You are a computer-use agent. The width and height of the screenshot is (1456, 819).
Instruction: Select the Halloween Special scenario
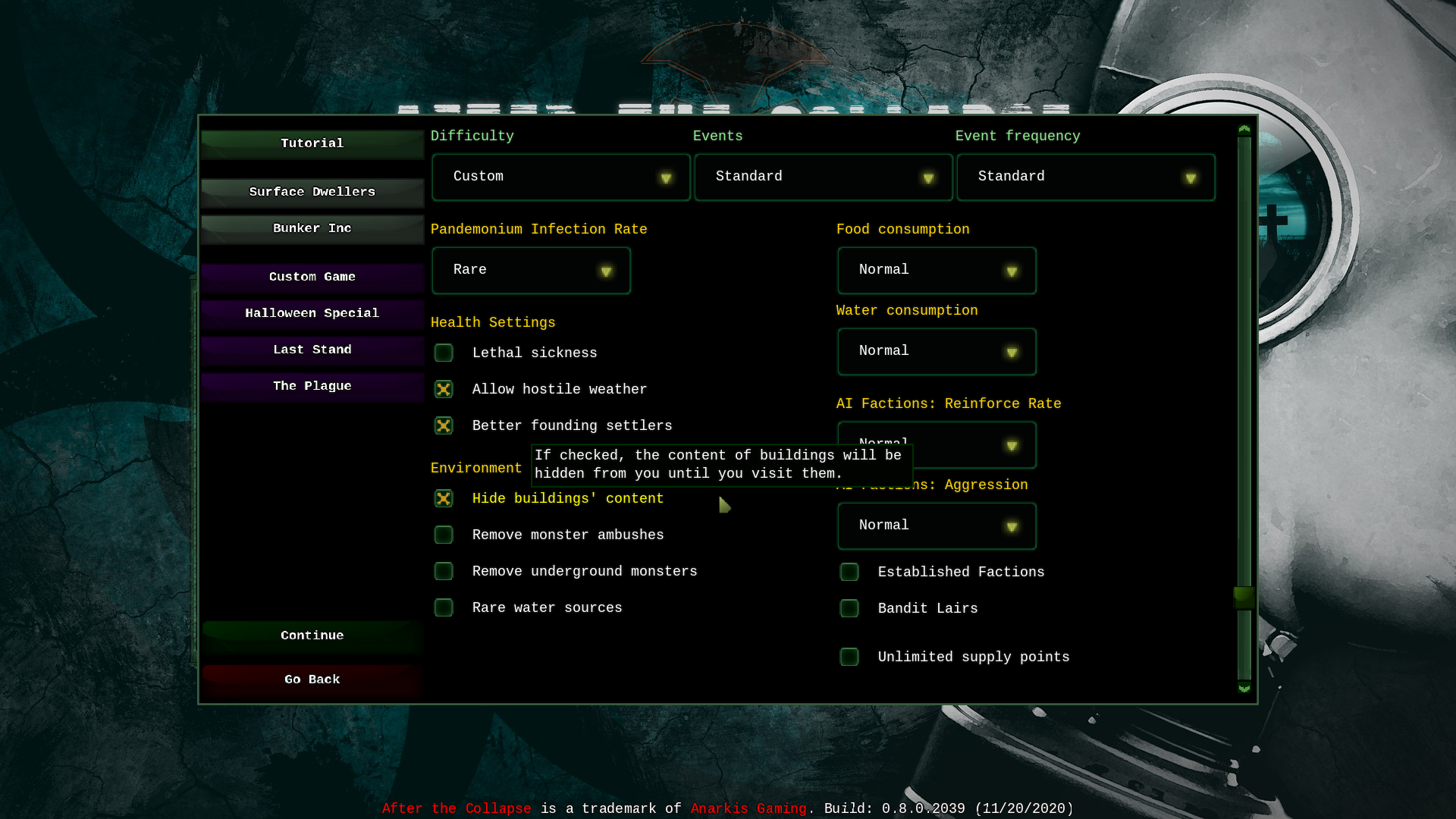(312, 314)
